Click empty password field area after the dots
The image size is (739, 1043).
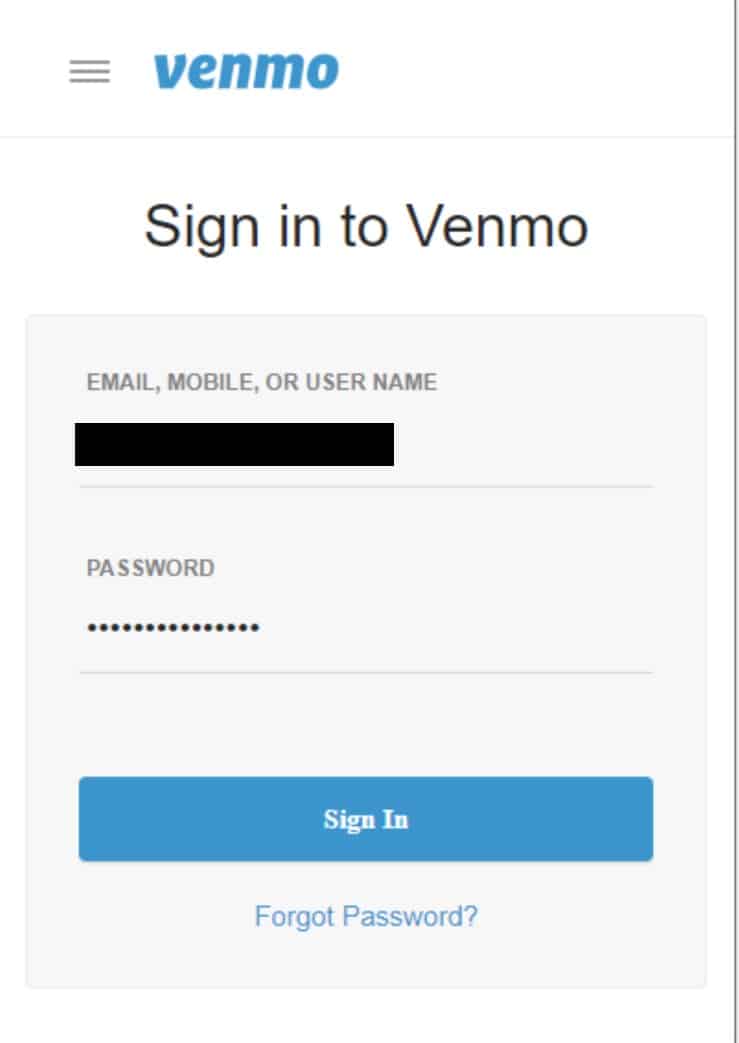456,627
